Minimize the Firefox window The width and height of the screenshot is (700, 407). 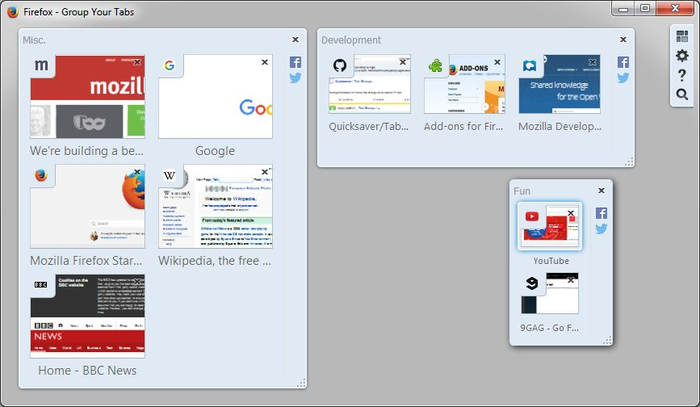click(x=623, y=9)
